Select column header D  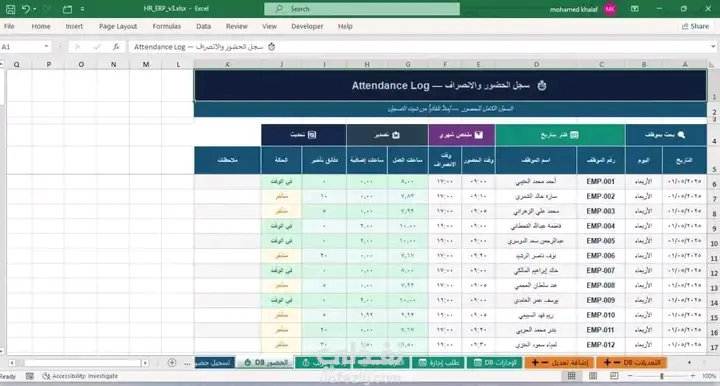click(536, 65)
